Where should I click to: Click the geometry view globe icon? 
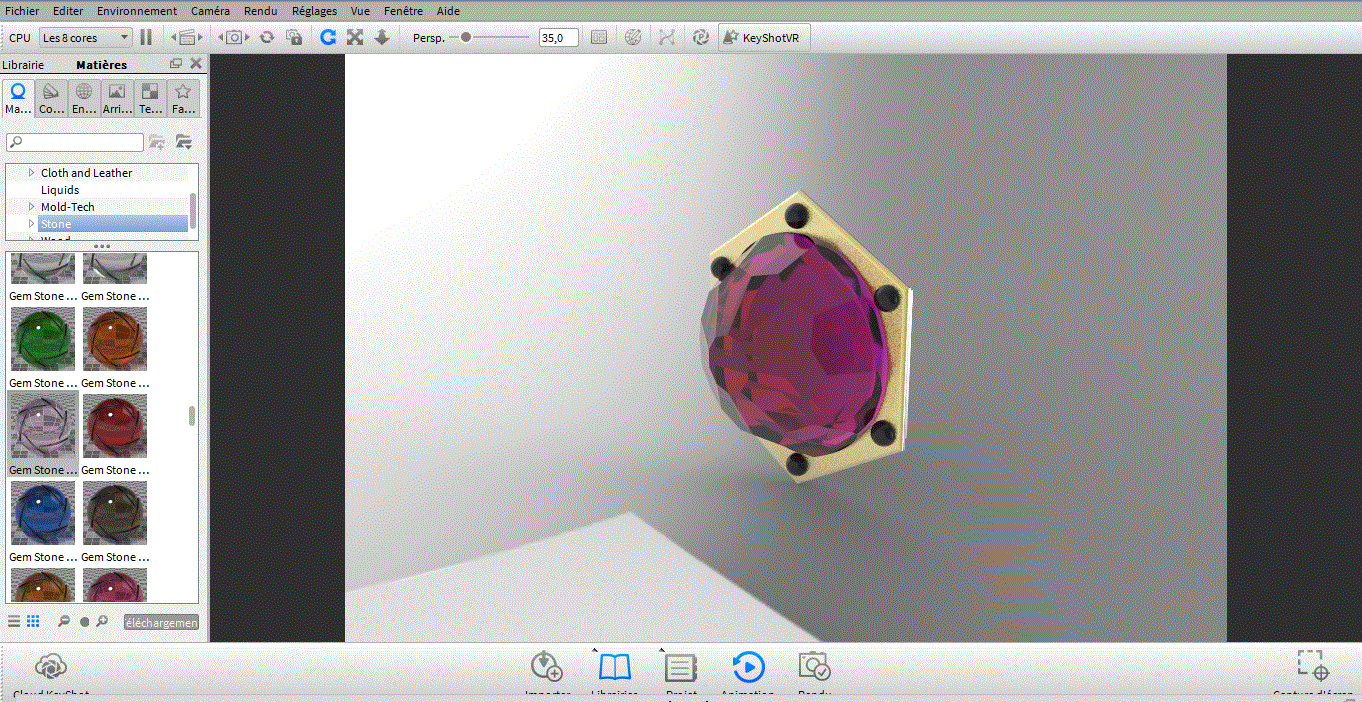633,37
